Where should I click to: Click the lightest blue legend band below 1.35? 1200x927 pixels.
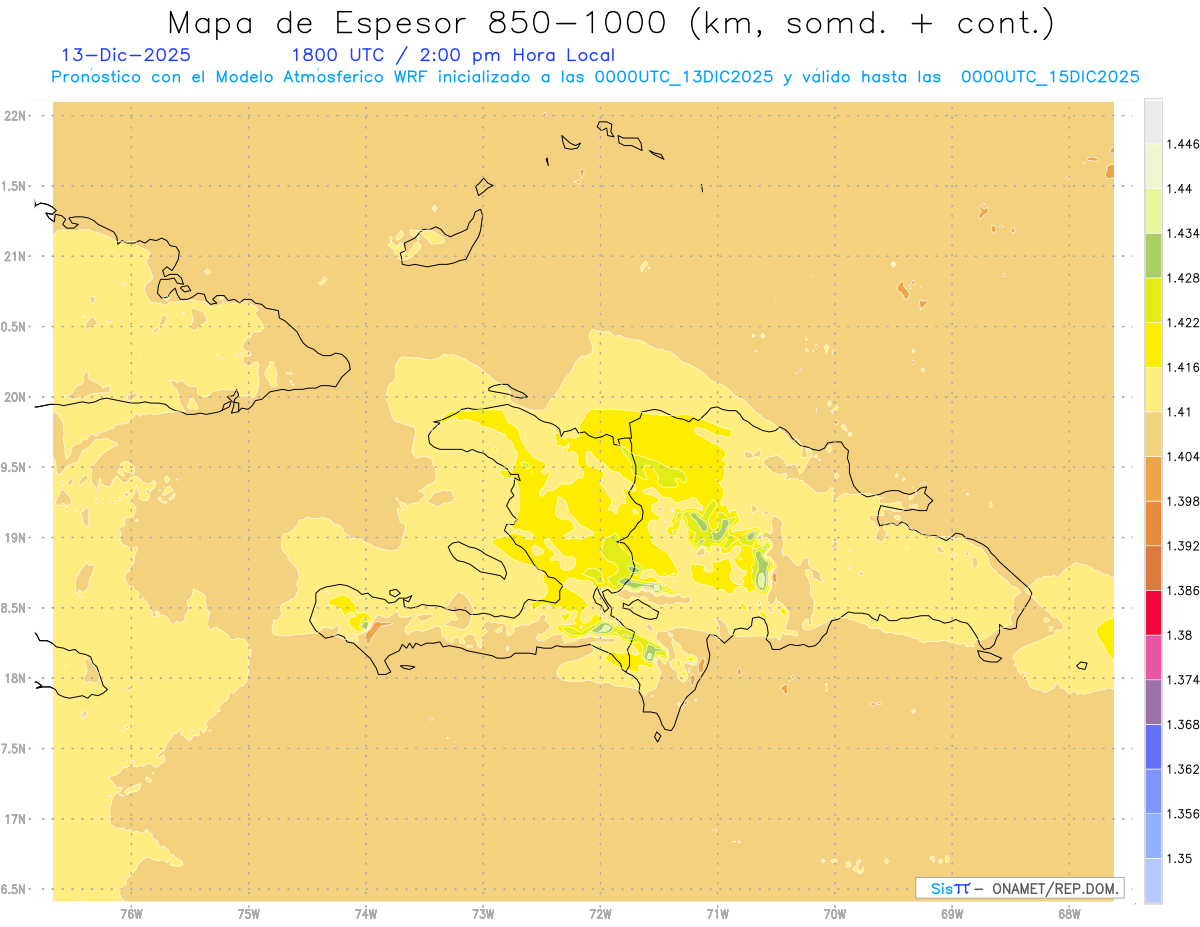(x=1153, y=881)
